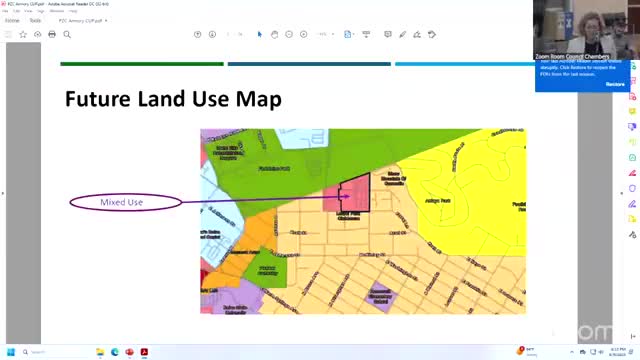
Task: Open the find text magnifier
Action: (67, 34)
